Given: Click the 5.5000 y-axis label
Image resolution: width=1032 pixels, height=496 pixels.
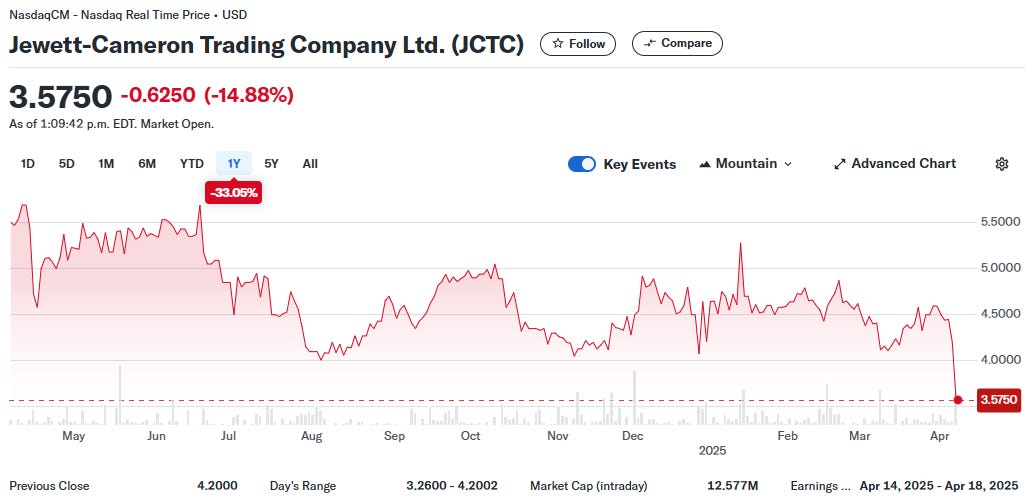Looking at the screenshot, I should [x=1000, y=222].
